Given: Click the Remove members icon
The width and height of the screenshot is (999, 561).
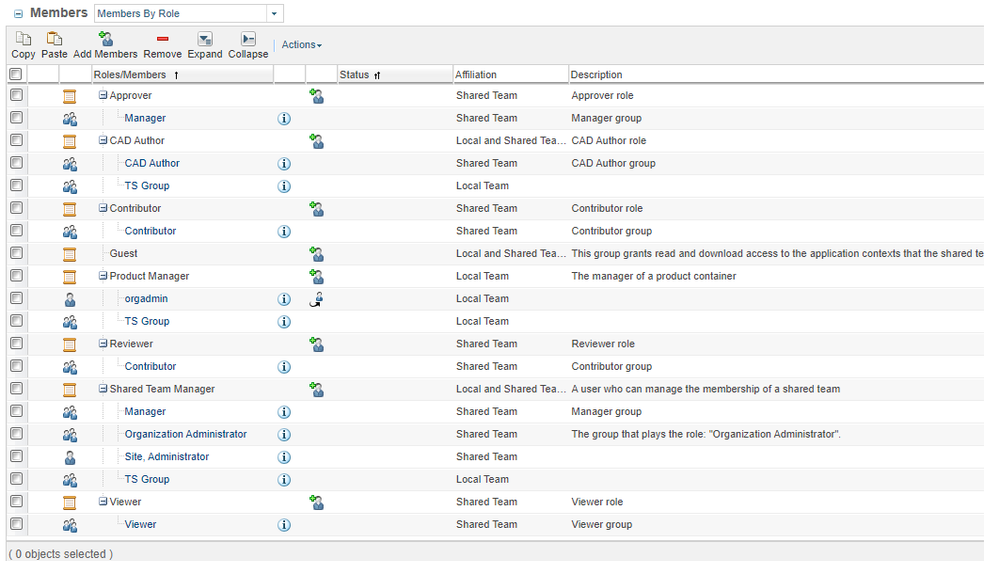Looking at the screenshot, I should tap(162, 39).
